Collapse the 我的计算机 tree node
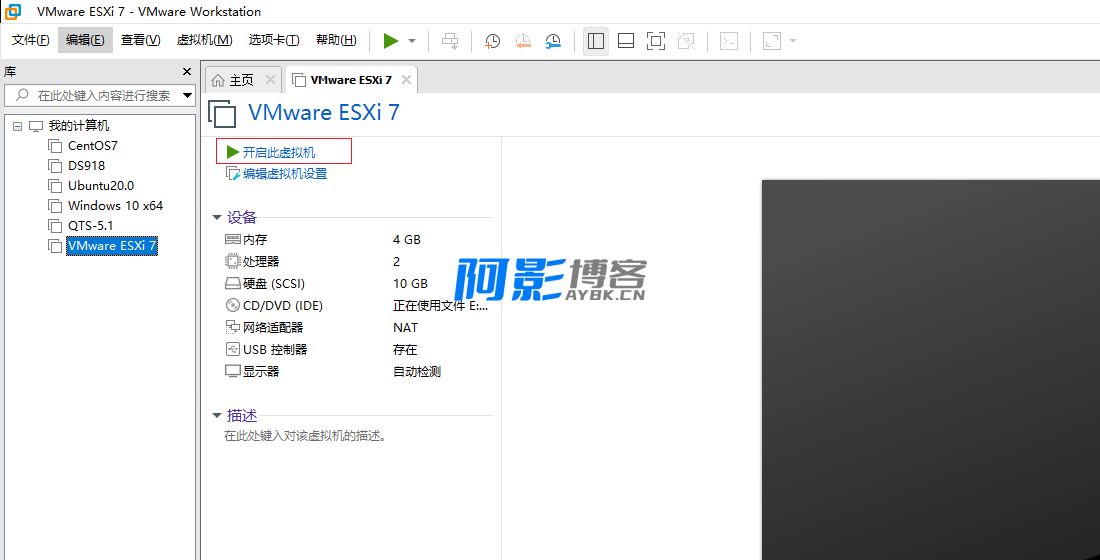Screen dimensions: 1100x560 (x=18, y=126)
